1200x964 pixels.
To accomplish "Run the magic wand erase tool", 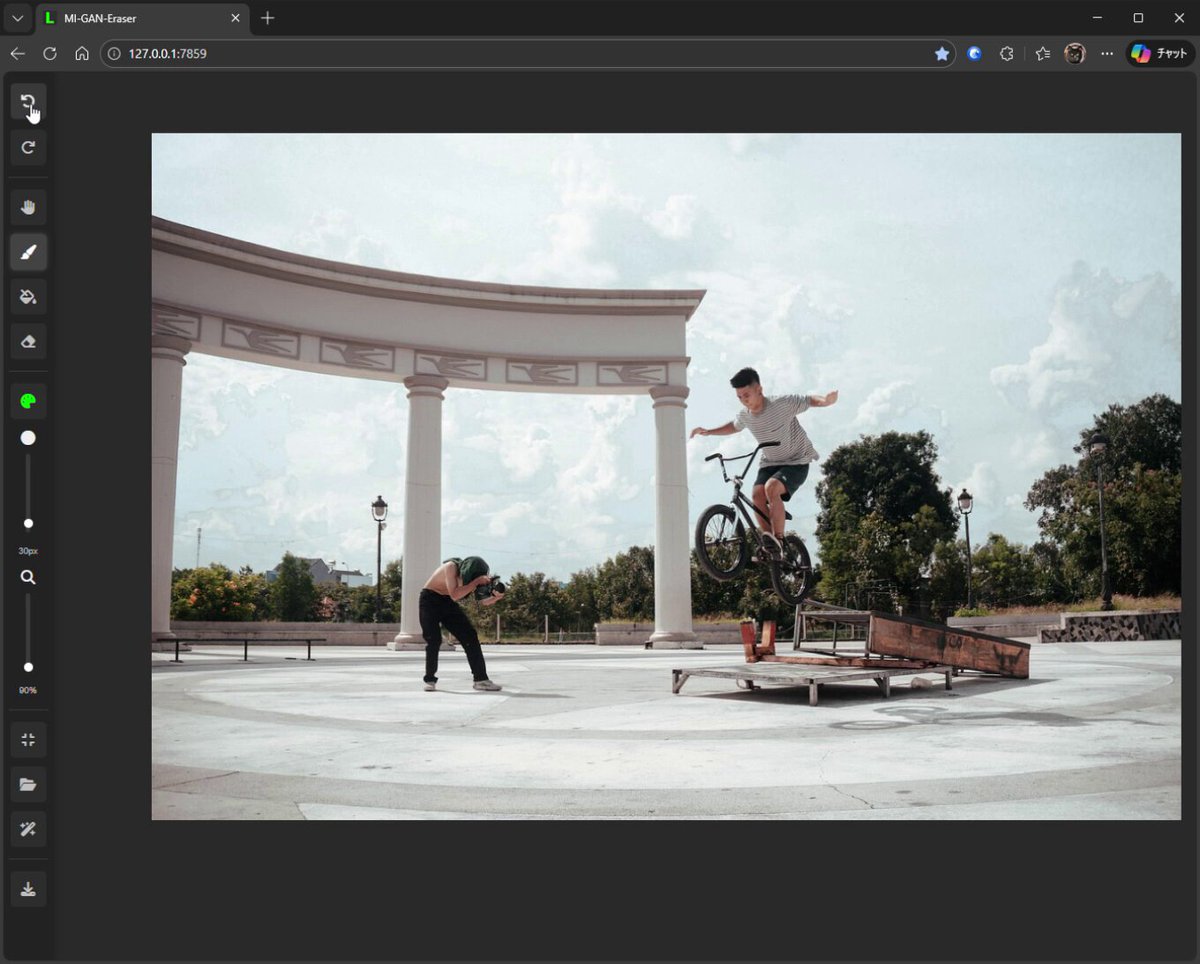I will pos(28,829).
